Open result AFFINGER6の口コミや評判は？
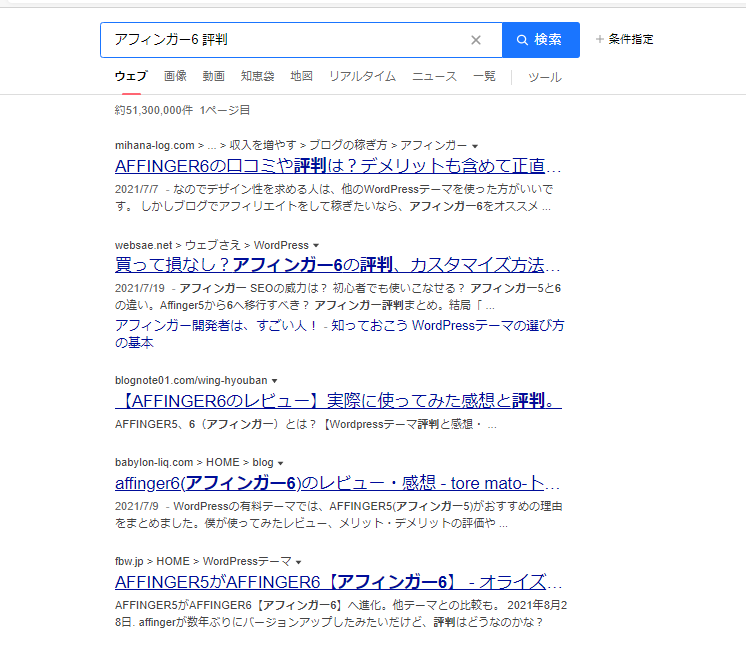 [338, 166]
